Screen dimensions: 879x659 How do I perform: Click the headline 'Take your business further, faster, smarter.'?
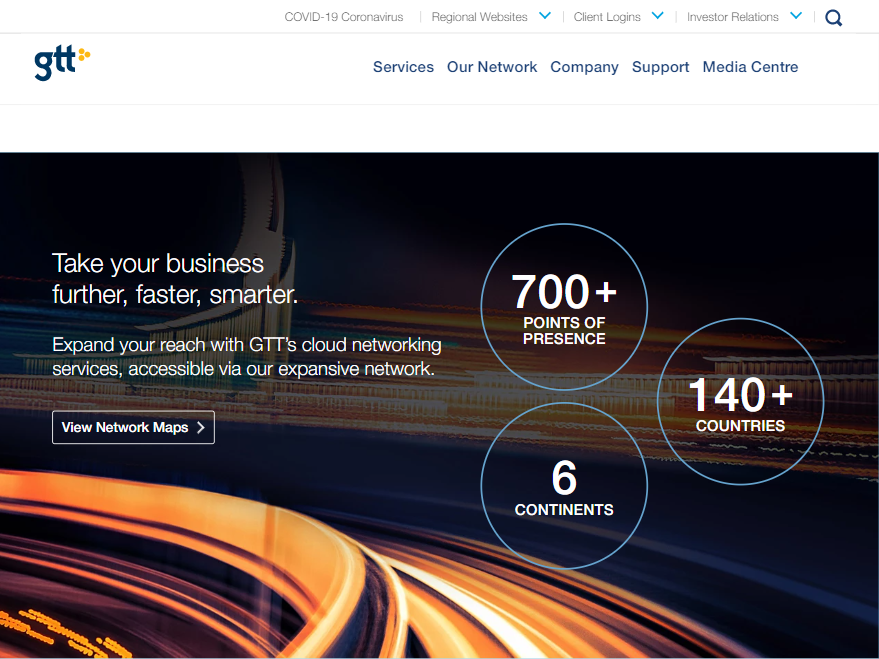(175, 279)
